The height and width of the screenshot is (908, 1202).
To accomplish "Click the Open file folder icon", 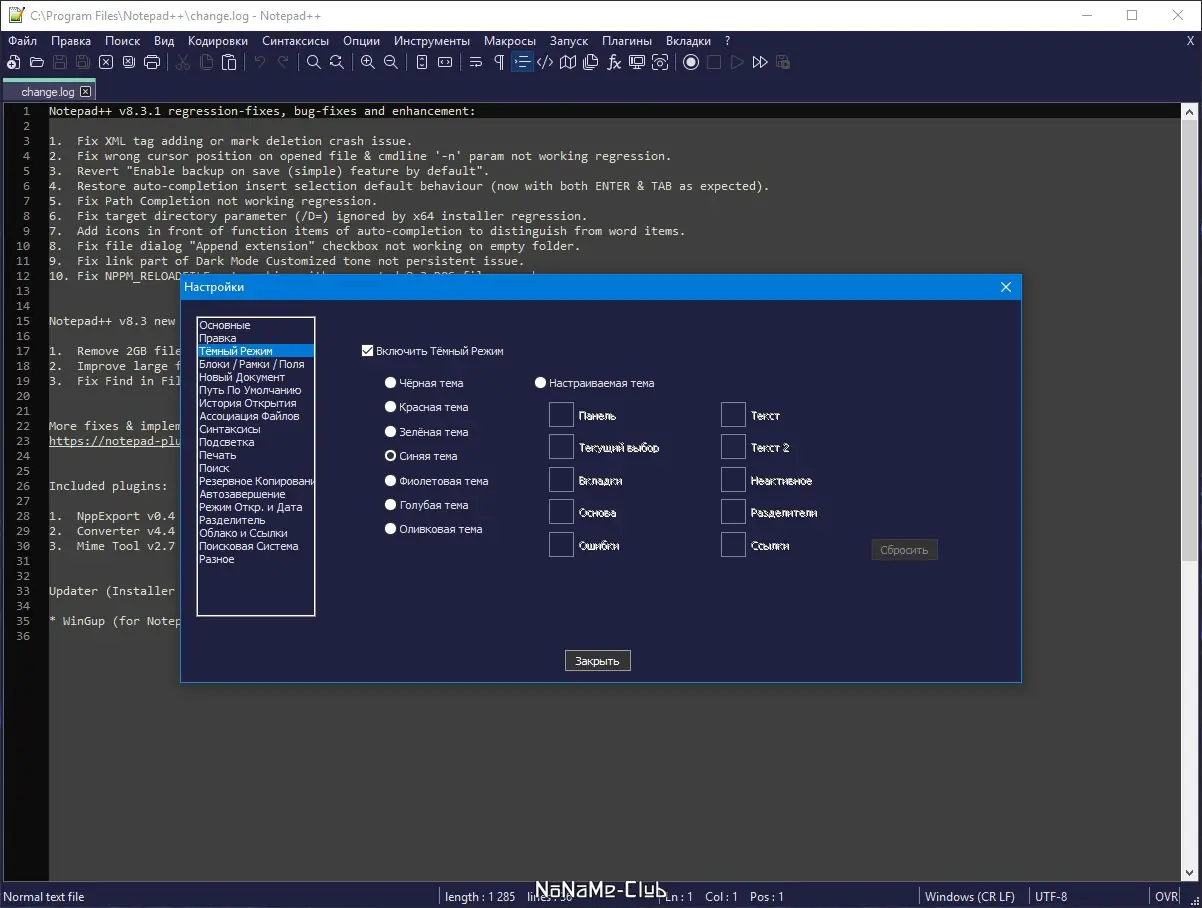I will pos(37,62).
